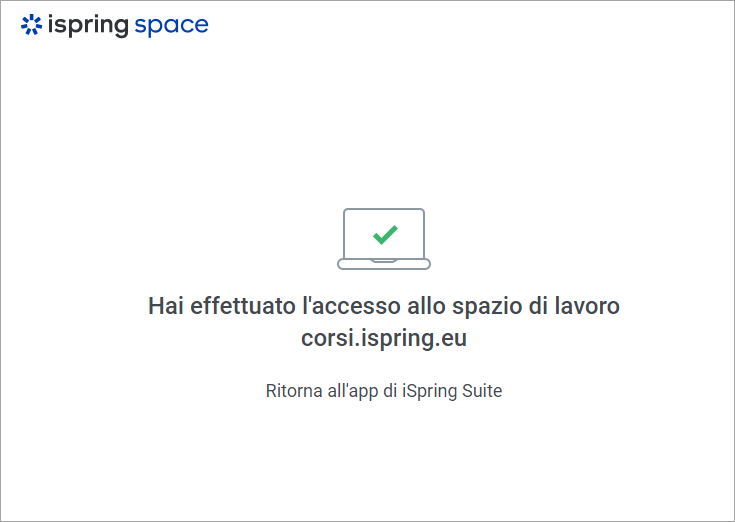Click the laptop base below the screen
Viewport: 735px width, 522px height.
(384, 265)
